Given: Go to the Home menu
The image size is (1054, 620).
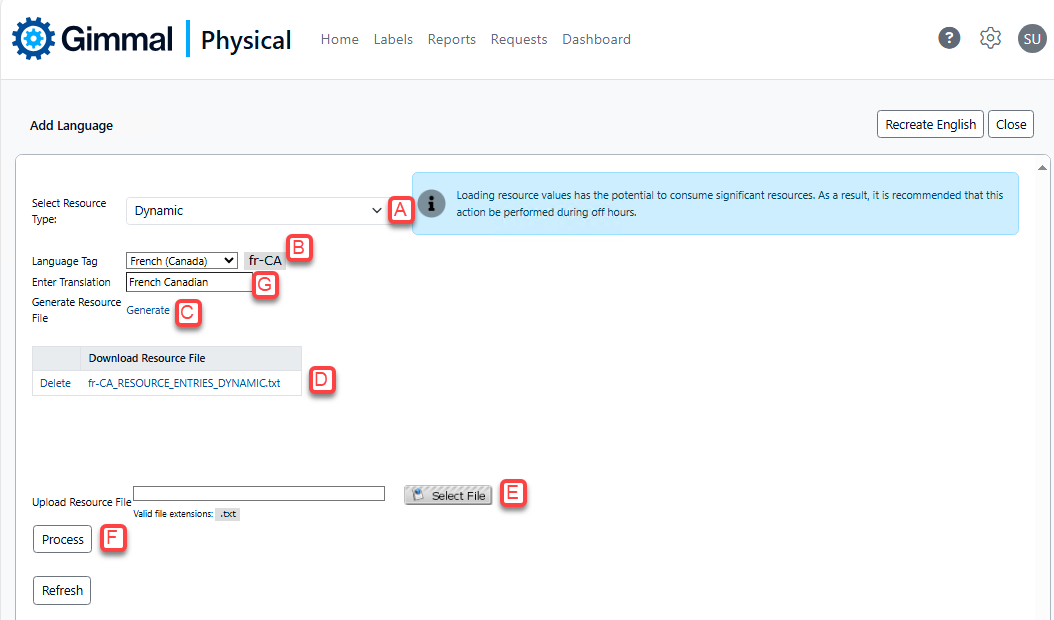Looking at the screenshot, I should [339, 40].
